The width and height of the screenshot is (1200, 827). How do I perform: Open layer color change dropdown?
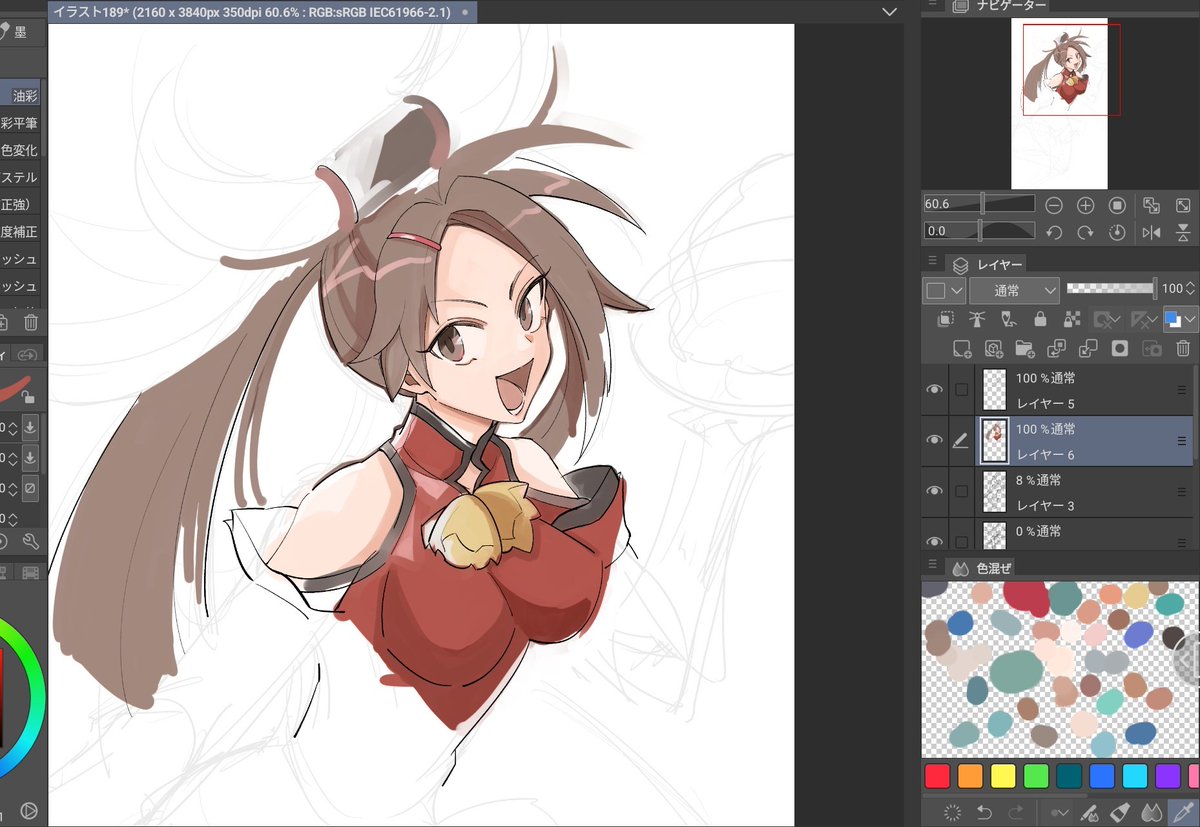tap(1180, 319)
